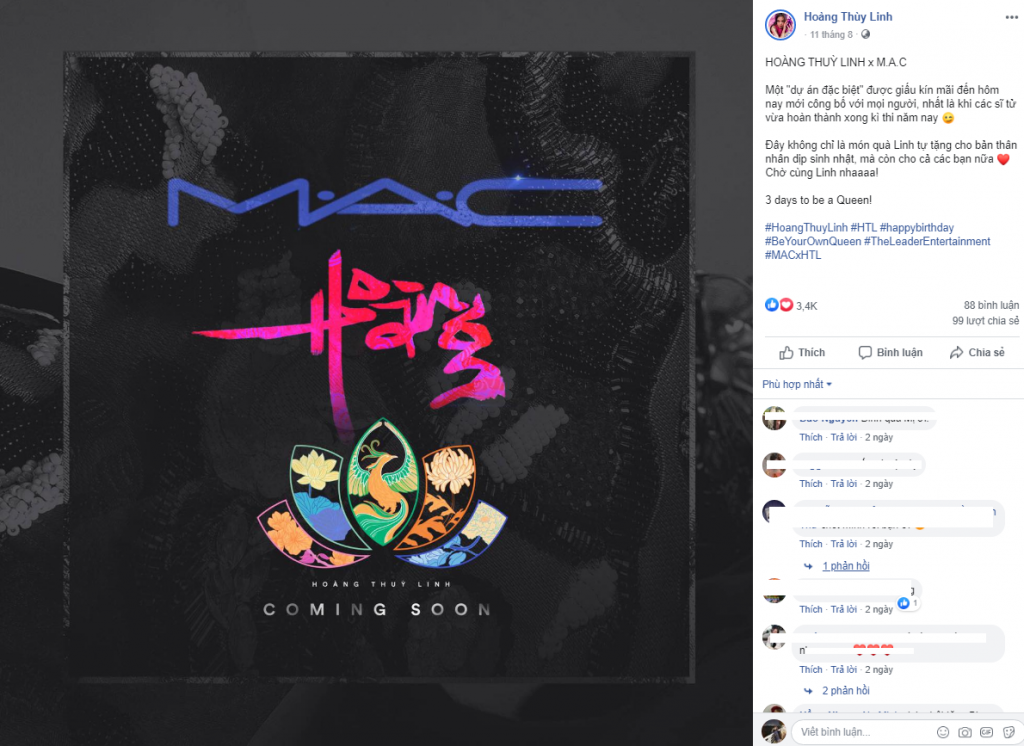Click the red heart reaction icon
1024x746 pixels.
786,304
